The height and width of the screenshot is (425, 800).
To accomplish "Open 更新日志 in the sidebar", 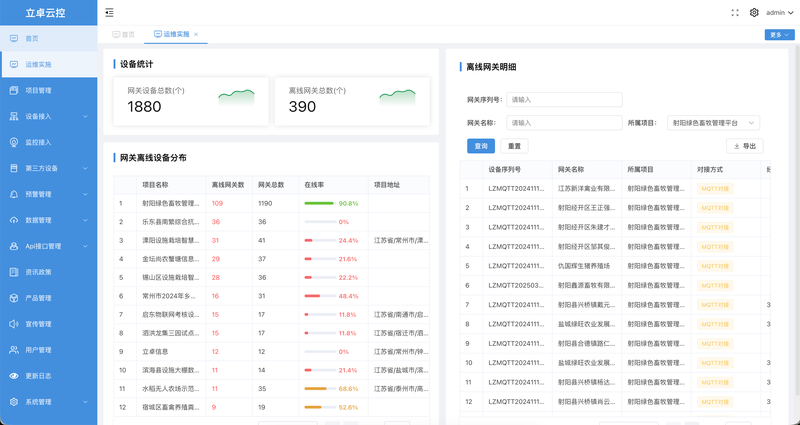I will click(48, 376).
